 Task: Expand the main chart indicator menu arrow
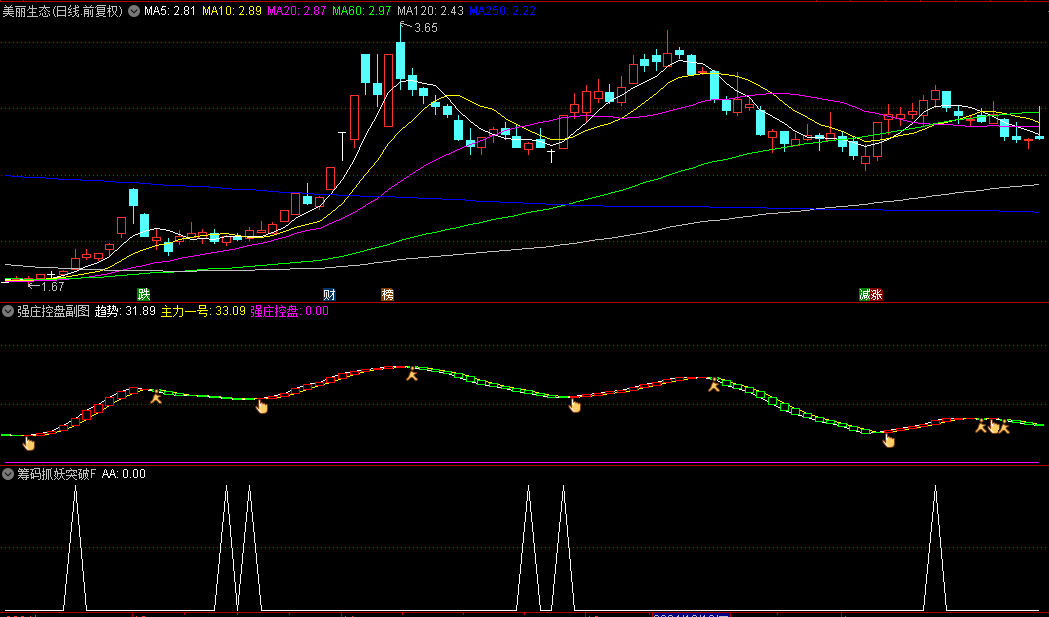click(x=134, y=11)
